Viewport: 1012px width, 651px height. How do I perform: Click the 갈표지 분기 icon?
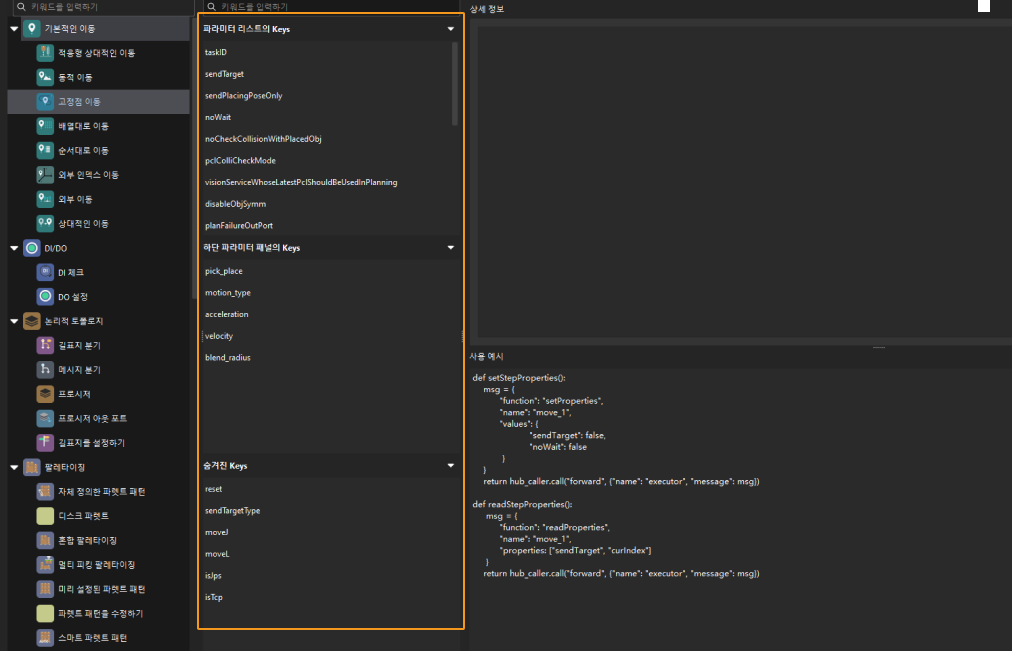pos(45,345)
